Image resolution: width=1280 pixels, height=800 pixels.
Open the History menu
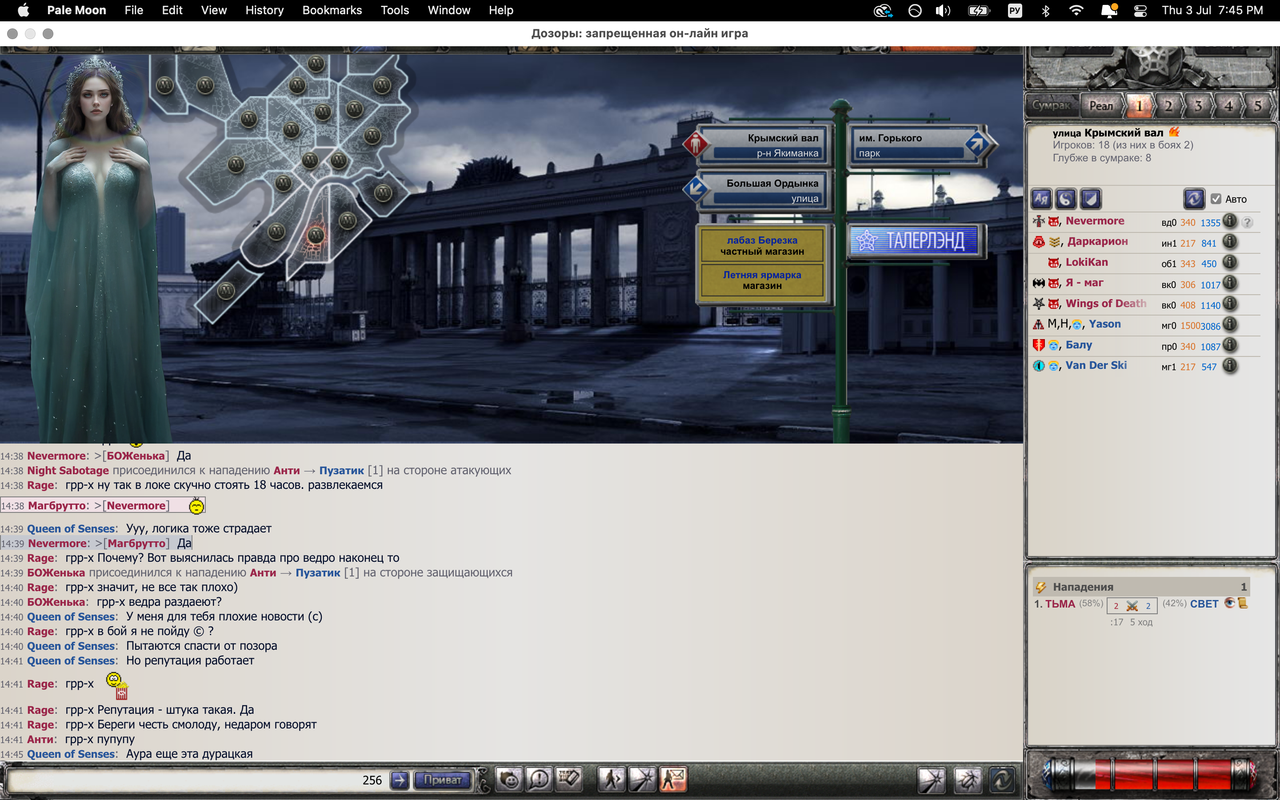(264, 10)
